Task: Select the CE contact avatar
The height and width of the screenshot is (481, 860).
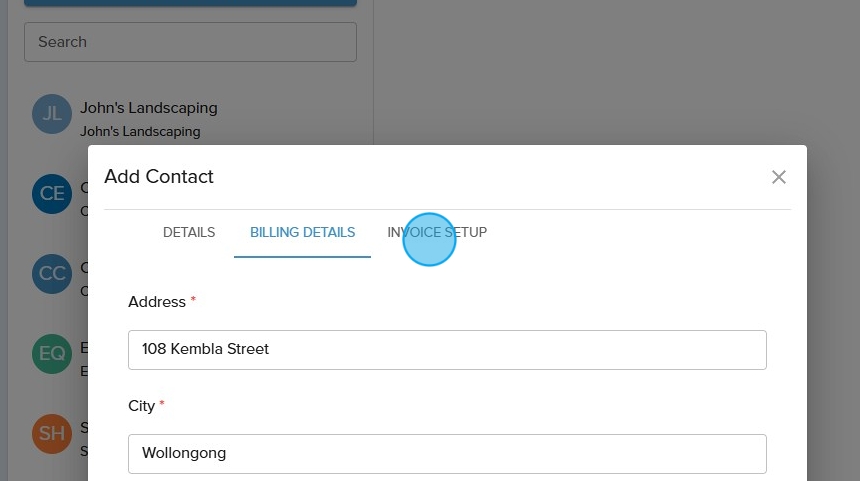Action: (52, 194)
